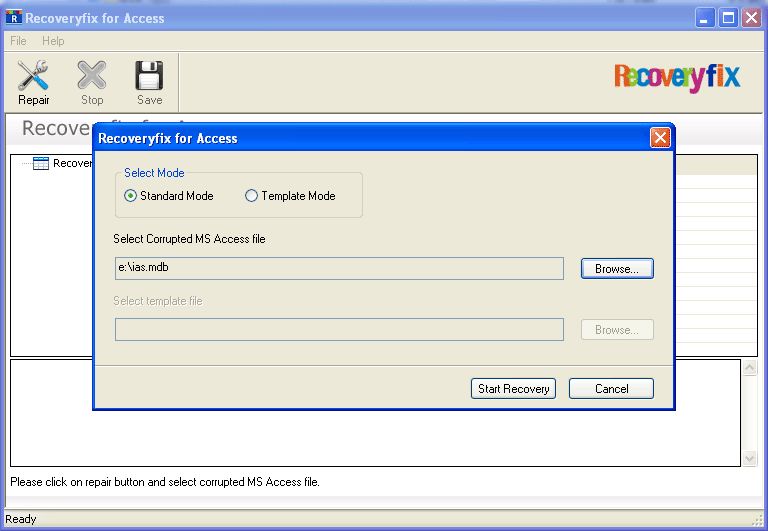Click Start Recovery button

tap(513, 388)
